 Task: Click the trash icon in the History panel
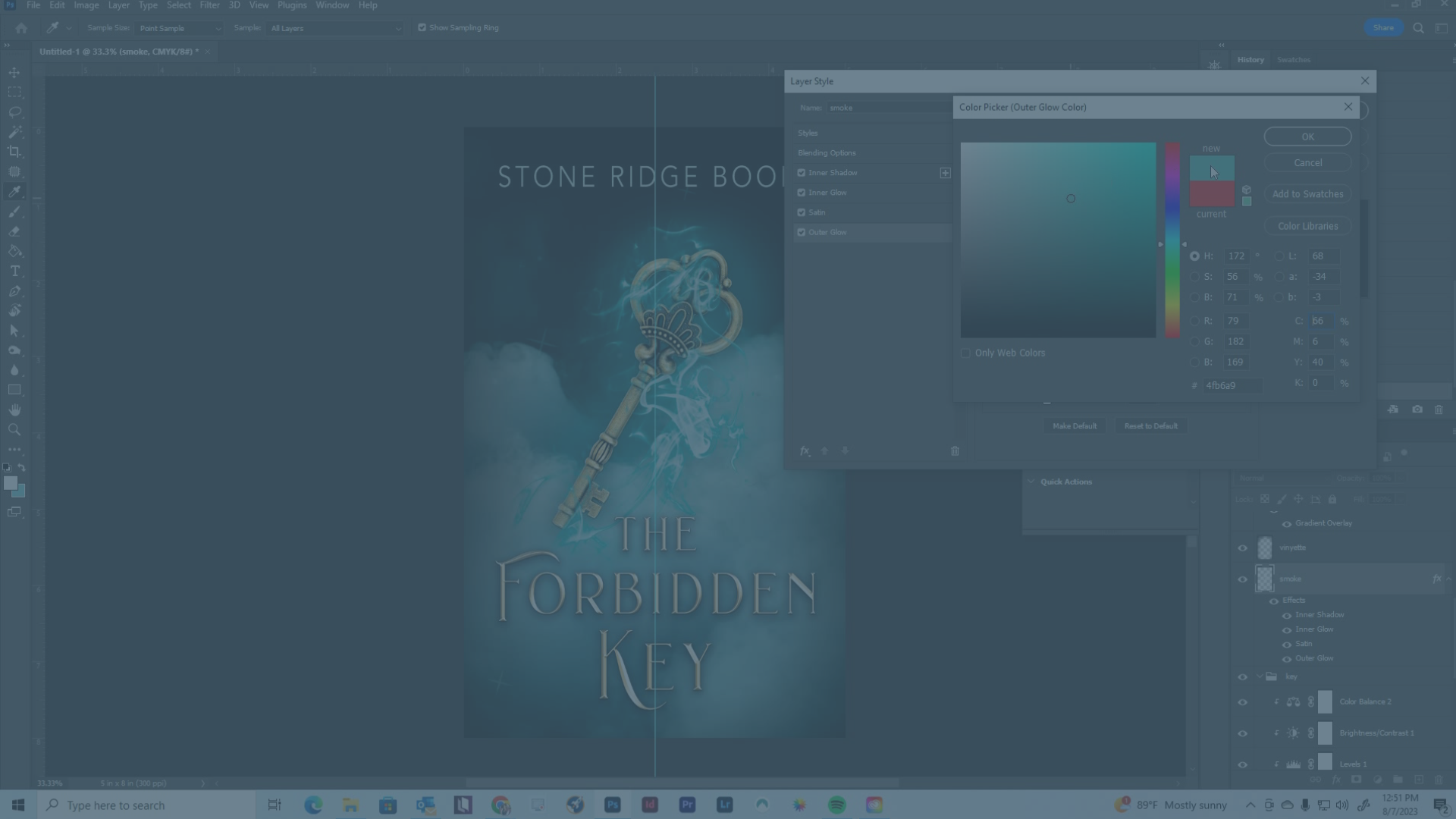1439,409
